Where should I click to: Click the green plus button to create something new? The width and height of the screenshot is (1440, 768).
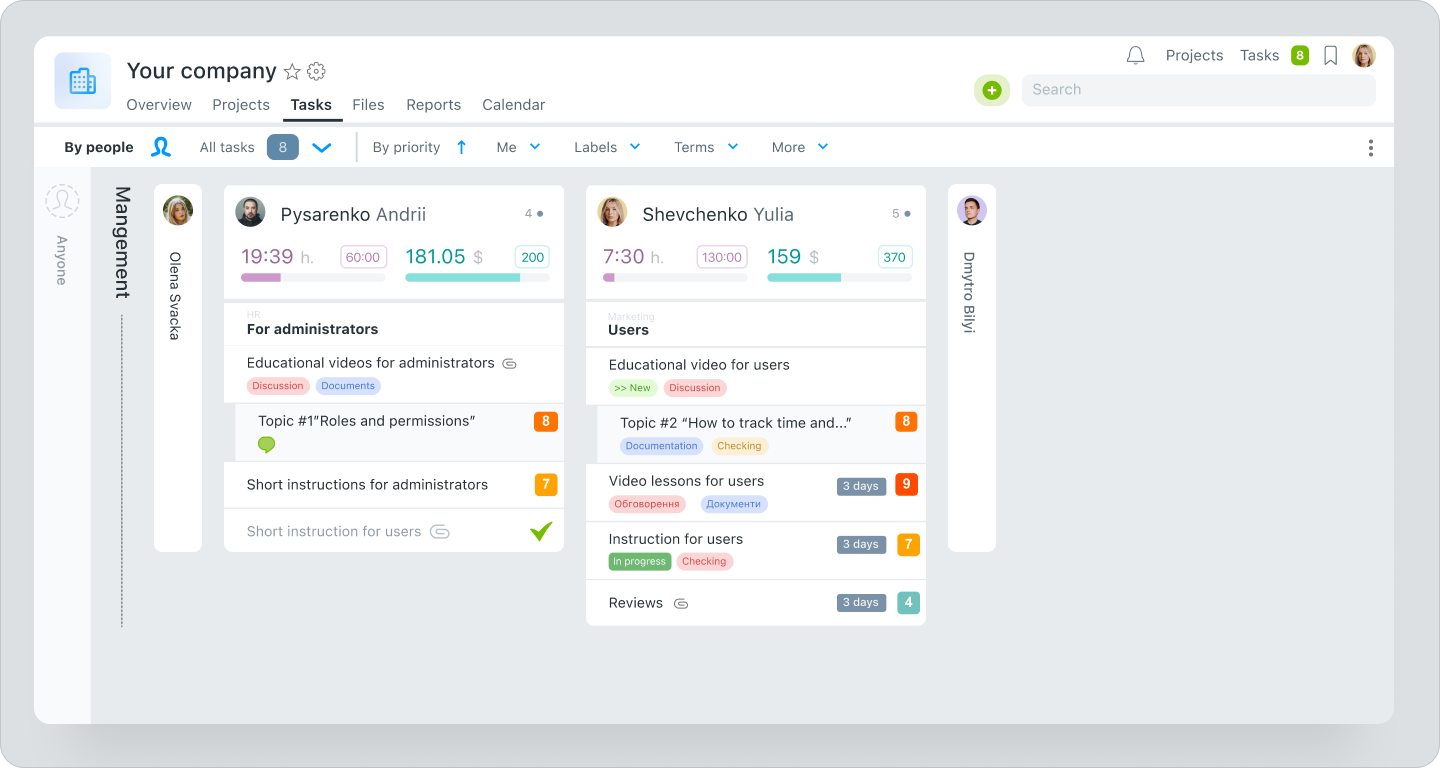point(991,90)
